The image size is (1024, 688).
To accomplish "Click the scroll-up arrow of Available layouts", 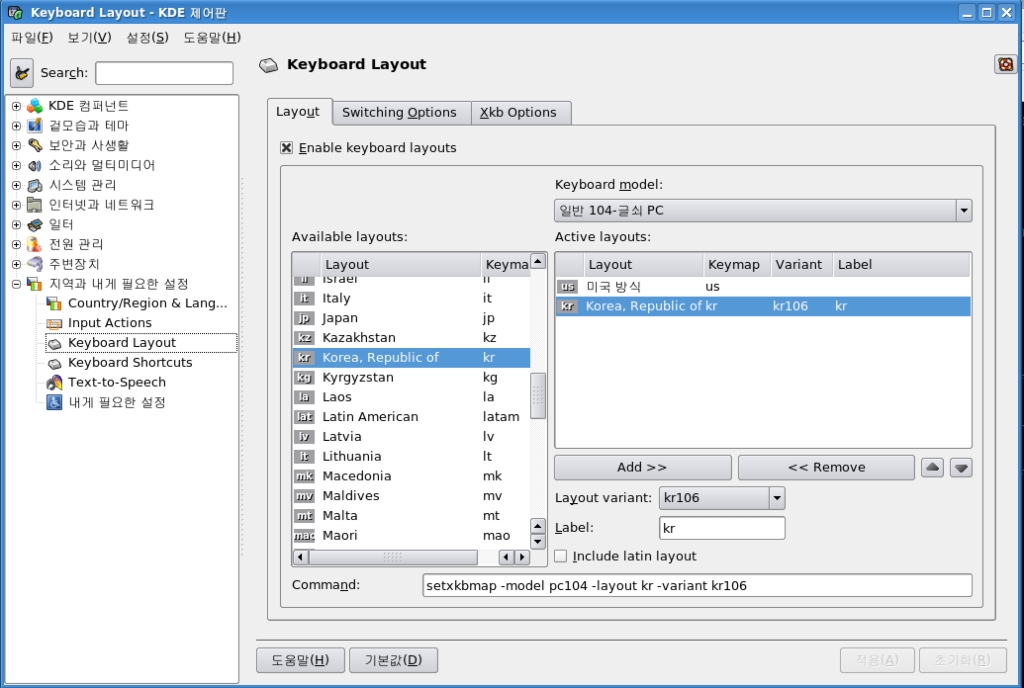I will pos(537,261).
